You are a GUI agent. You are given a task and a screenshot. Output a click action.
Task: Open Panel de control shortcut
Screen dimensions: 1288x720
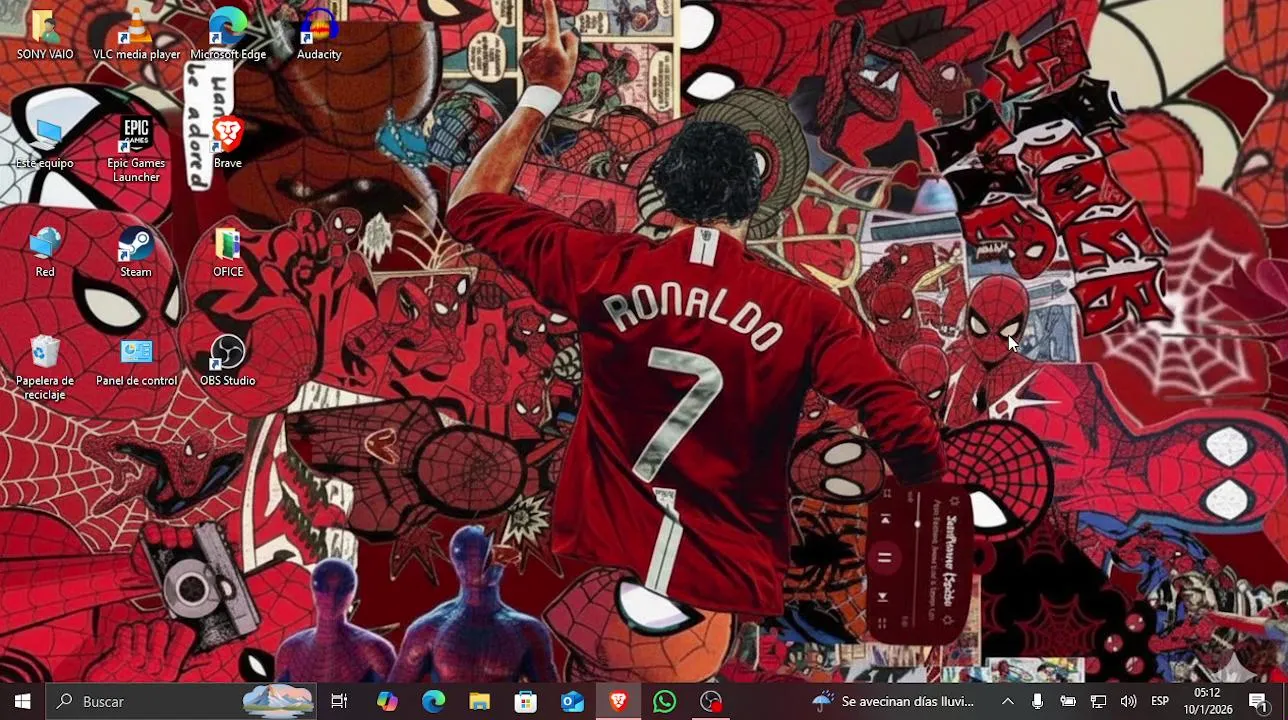pyautogui.click(x=136, y=361)
